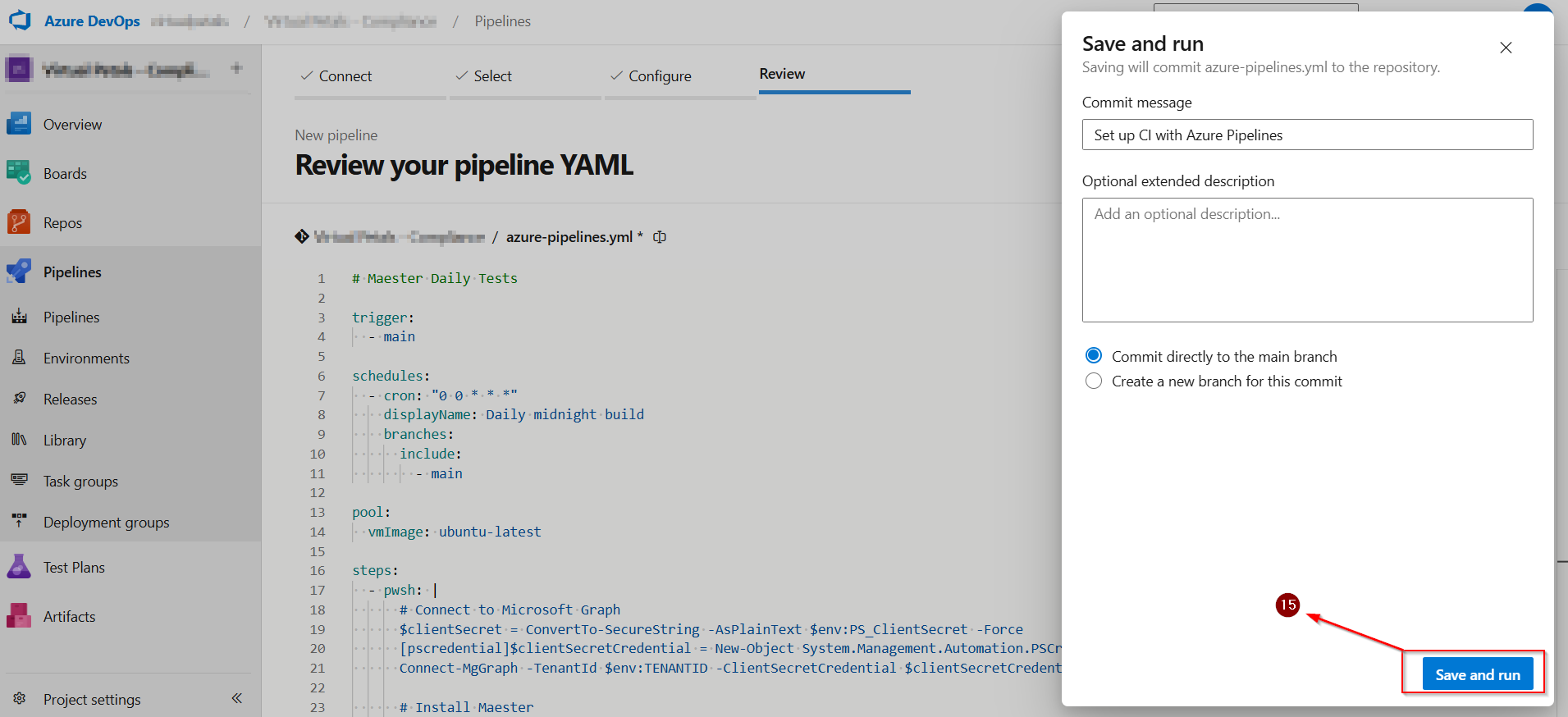
Task: Click '# Connect to Microsoft Graph' comment
Action: click(510, 610)
